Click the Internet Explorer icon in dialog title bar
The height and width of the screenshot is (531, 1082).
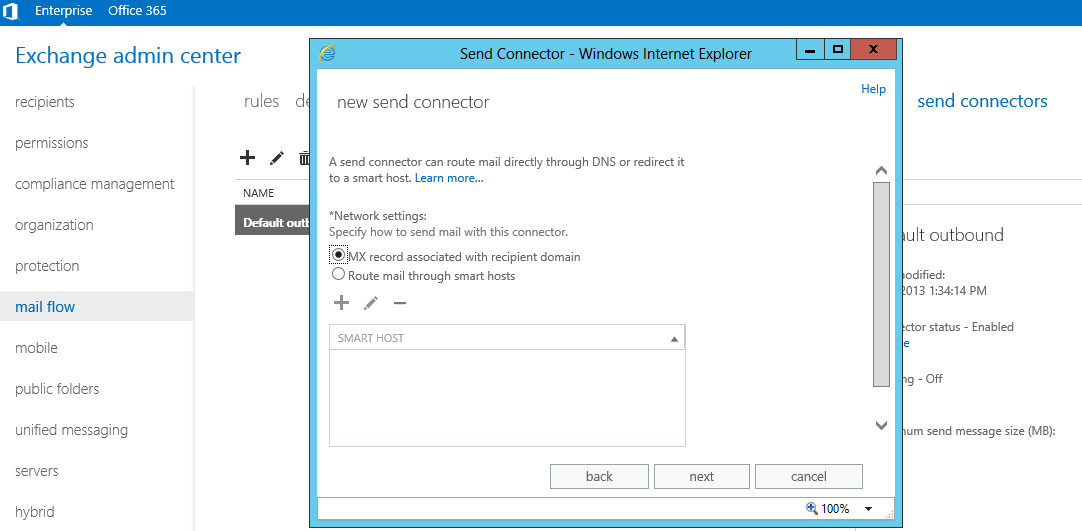point(327,53)
